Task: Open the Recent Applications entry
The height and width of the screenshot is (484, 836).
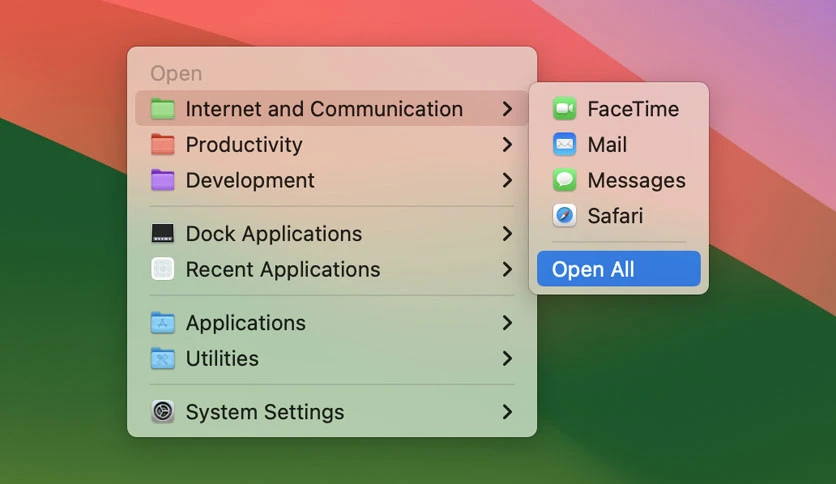Action: [332, 269]
